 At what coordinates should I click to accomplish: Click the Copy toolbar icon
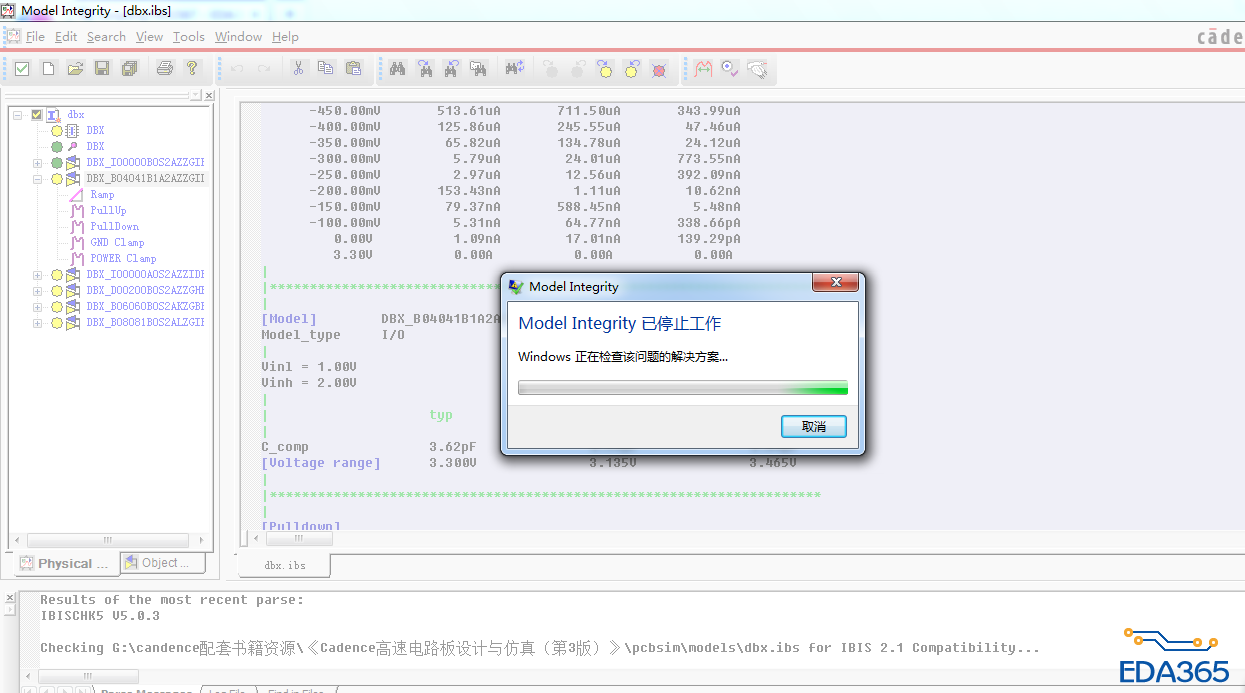(x=325, y=69)
